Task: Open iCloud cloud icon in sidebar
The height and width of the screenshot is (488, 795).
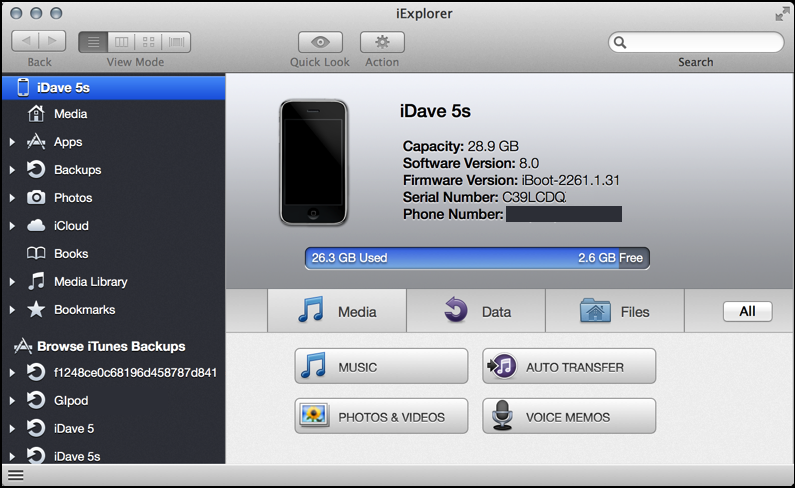Action: [x=35, y=225]
